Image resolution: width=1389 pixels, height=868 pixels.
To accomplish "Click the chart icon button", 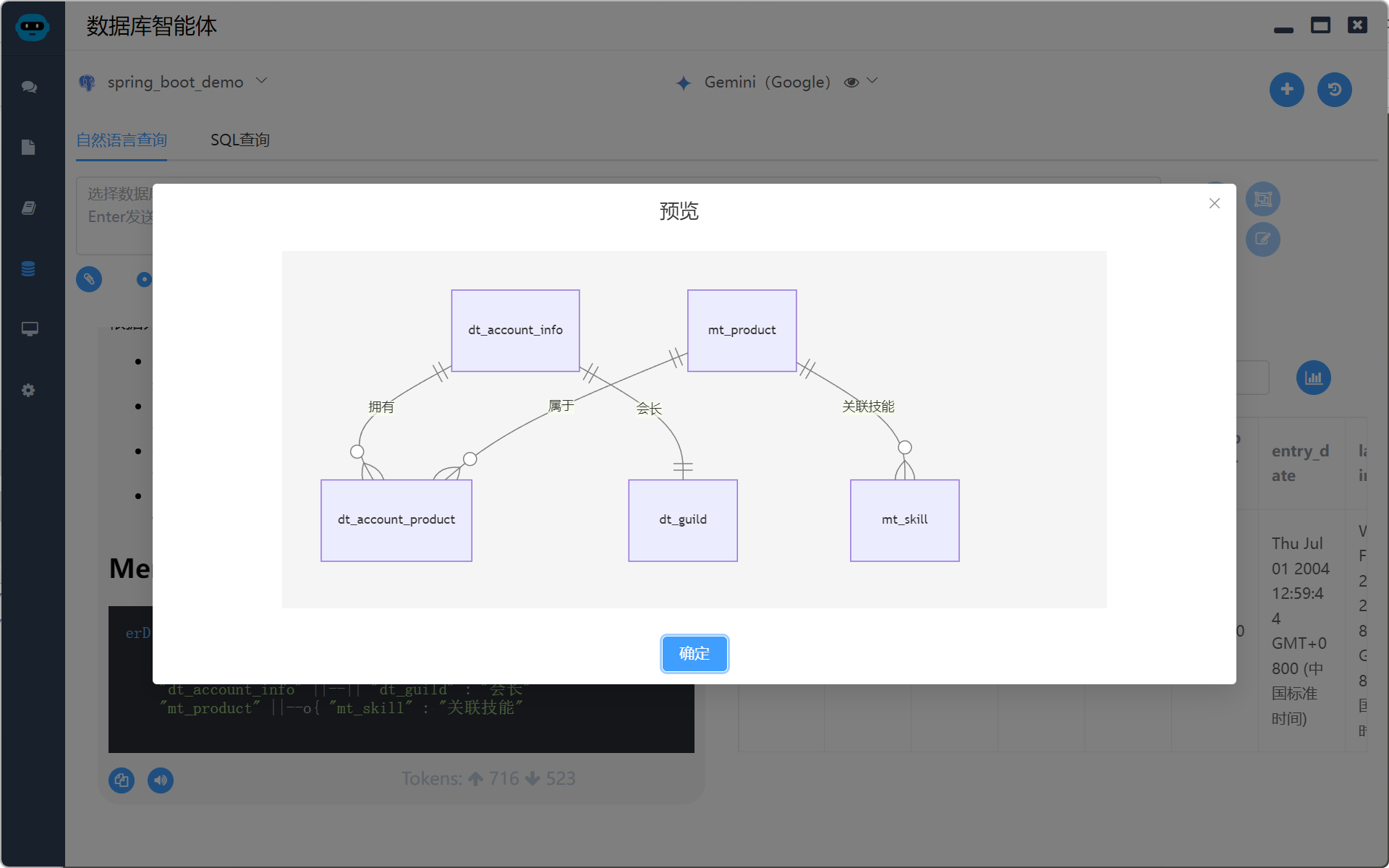I will tap(1313, 378).
